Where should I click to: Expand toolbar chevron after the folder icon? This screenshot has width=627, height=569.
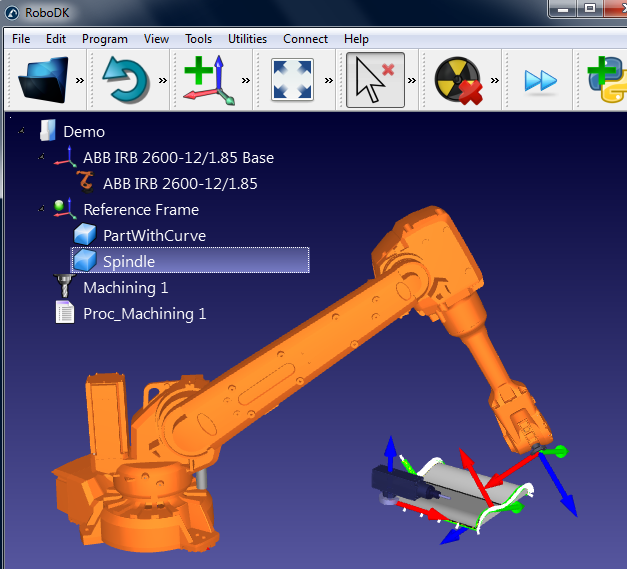point(80,81)
